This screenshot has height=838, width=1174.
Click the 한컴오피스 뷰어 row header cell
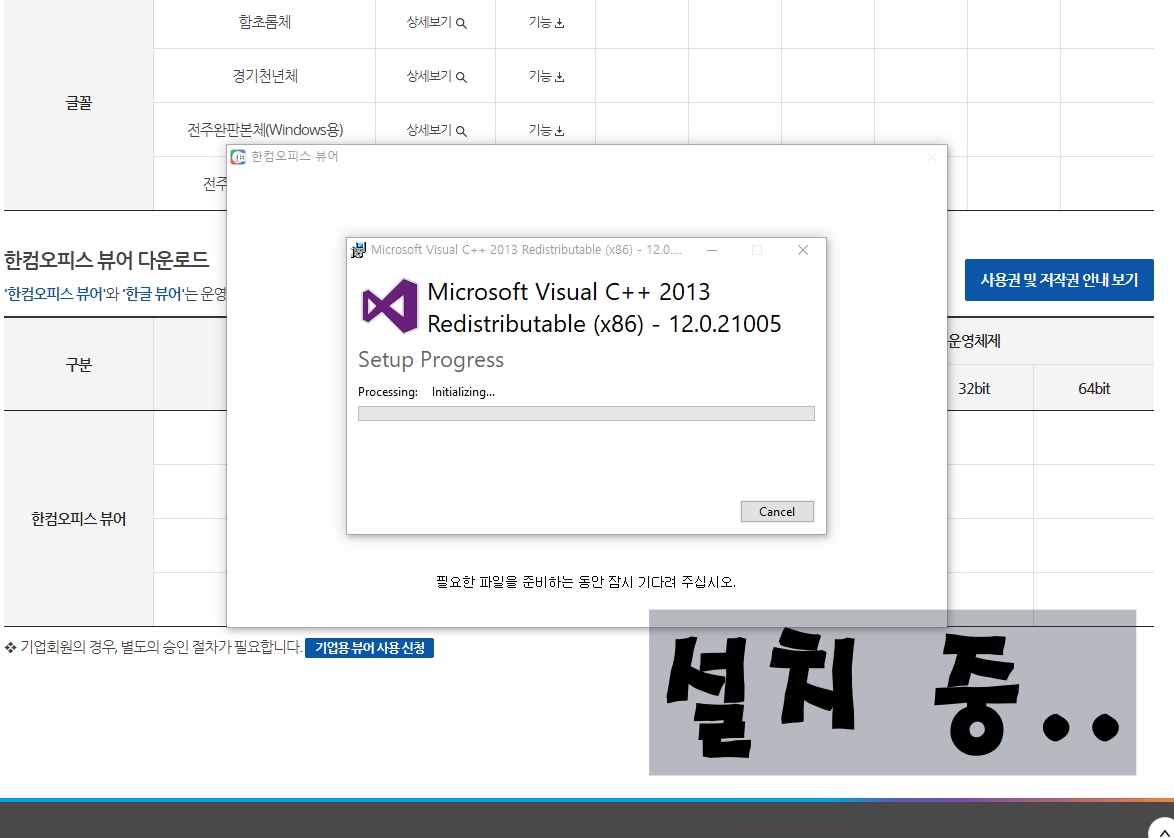tap(79, 519)
